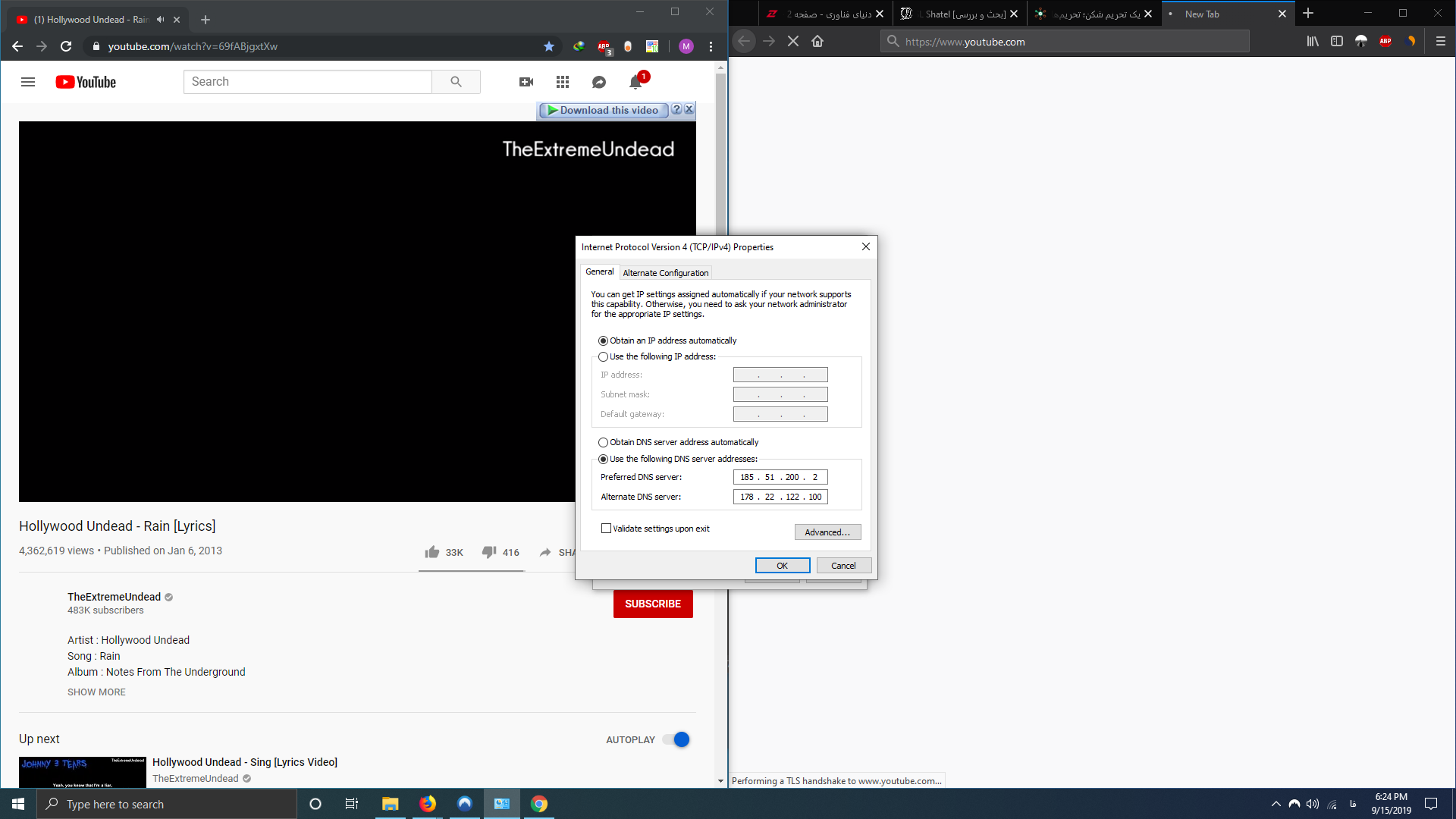Open a new Chrome tab
1456x819 pixels.
[206, 20]
